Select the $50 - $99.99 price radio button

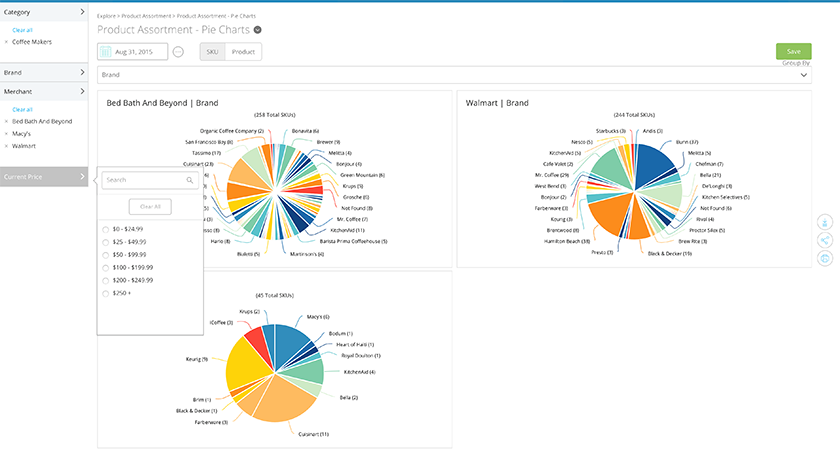coord(106,255)
